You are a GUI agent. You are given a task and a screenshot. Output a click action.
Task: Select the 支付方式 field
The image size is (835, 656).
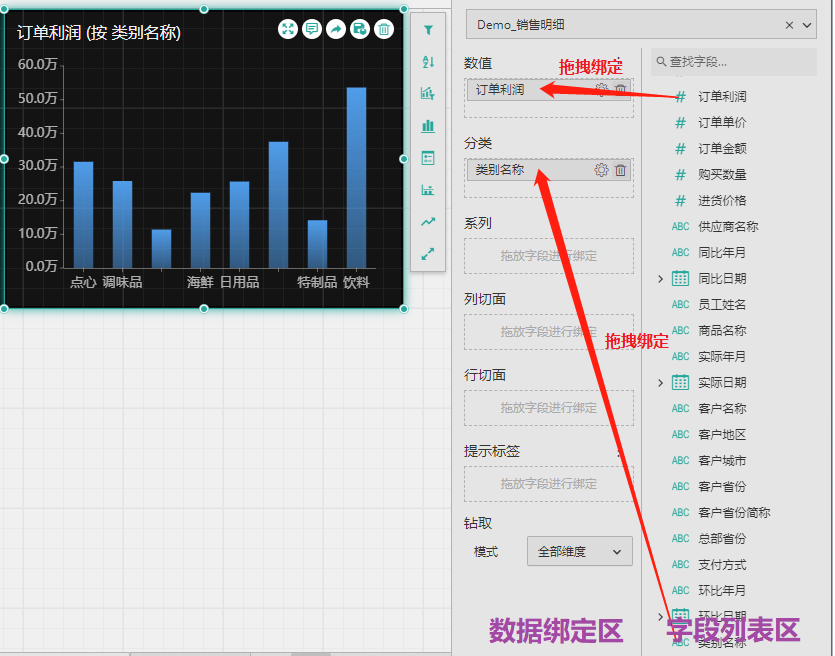(x=722, y=565)
